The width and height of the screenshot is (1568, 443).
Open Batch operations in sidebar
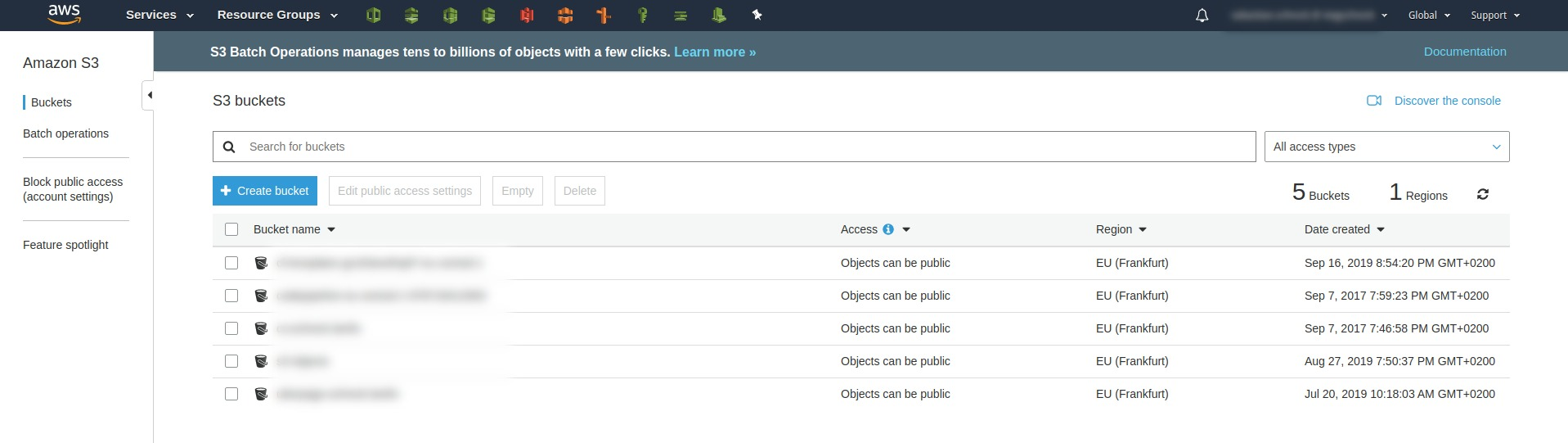click(x=65, y=133)
